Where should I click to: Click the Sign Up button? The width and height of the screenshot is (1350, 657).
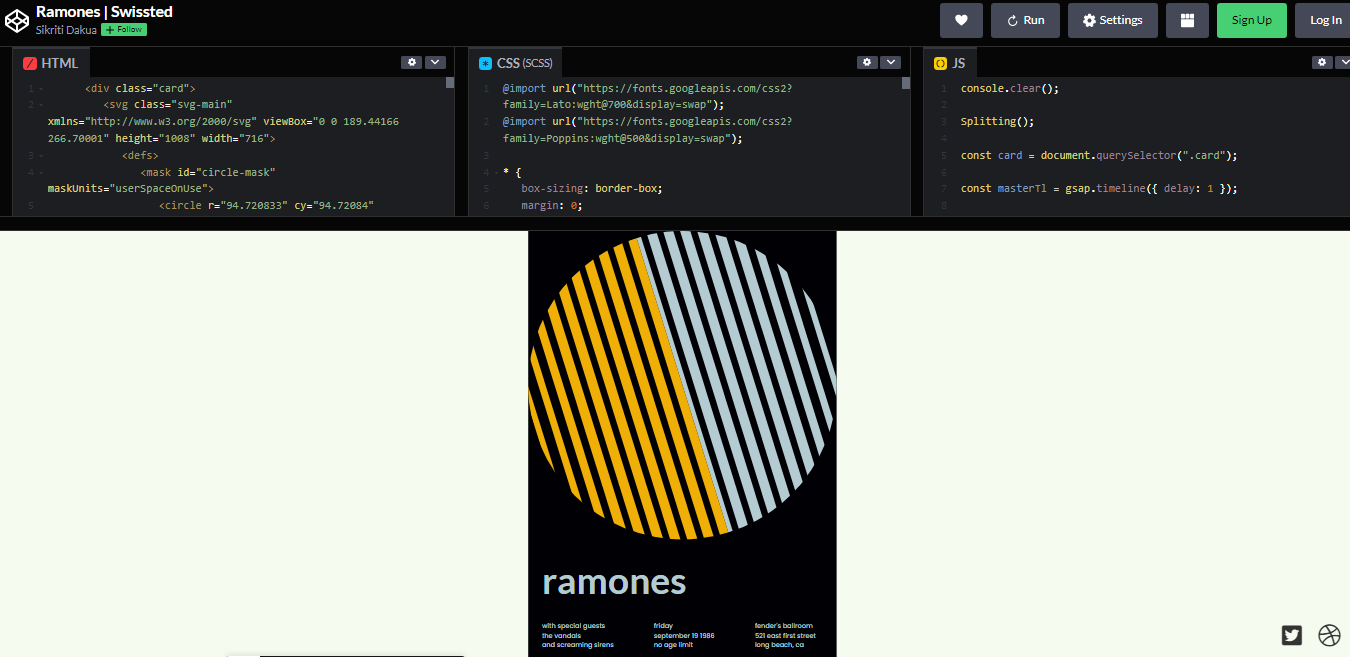(1251, 20)
